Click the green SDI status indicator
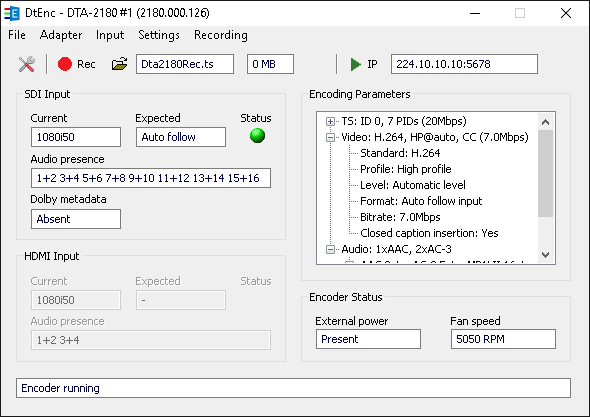The height and width of the screenshot is (417, 590). pos(257,135)
